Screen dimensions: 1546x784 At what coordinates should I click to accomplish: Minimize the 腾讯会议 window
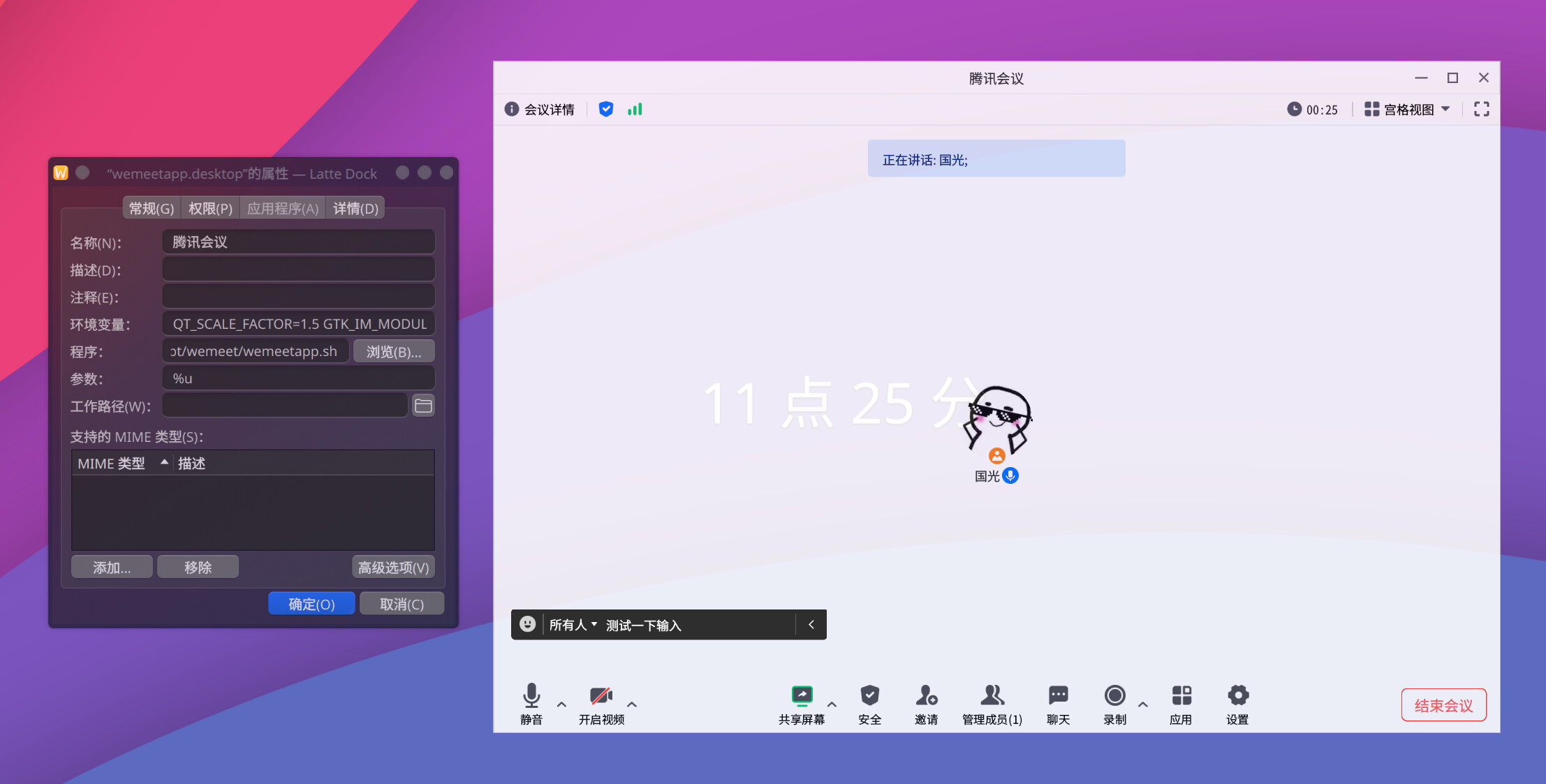tap(1421, 77)
